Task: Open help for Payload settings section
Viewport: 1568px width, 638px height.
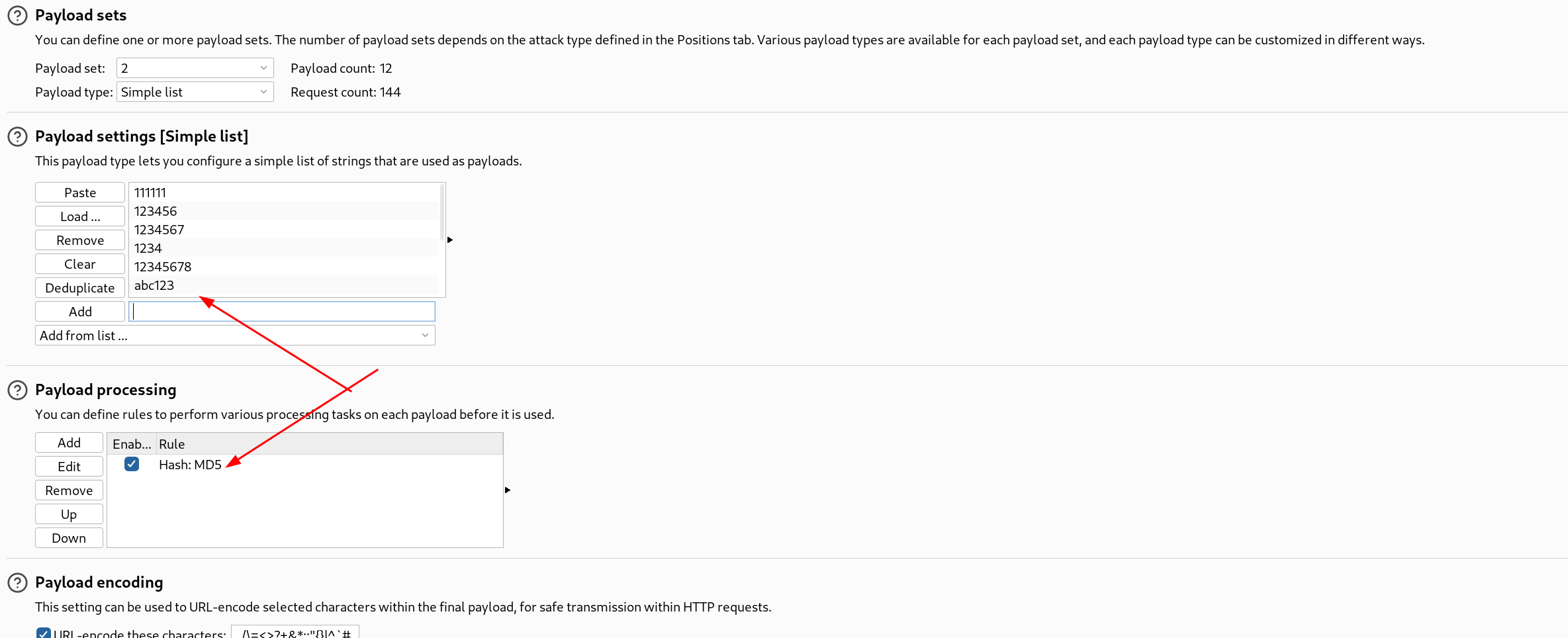Action: point(17,136)
